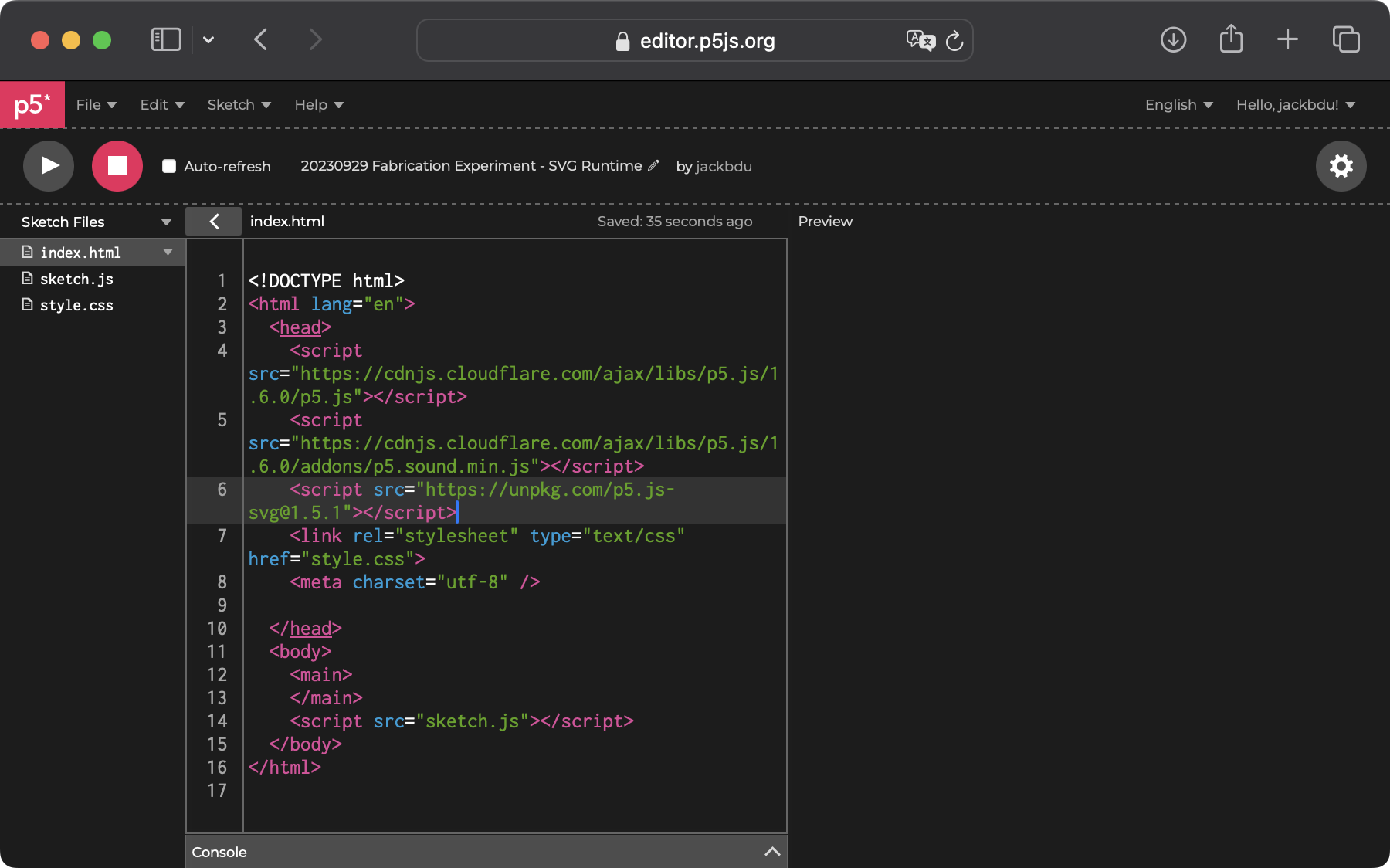
Task: Open the index.html file options arrow
Action: pyautogui.click(x=168, y=253)
